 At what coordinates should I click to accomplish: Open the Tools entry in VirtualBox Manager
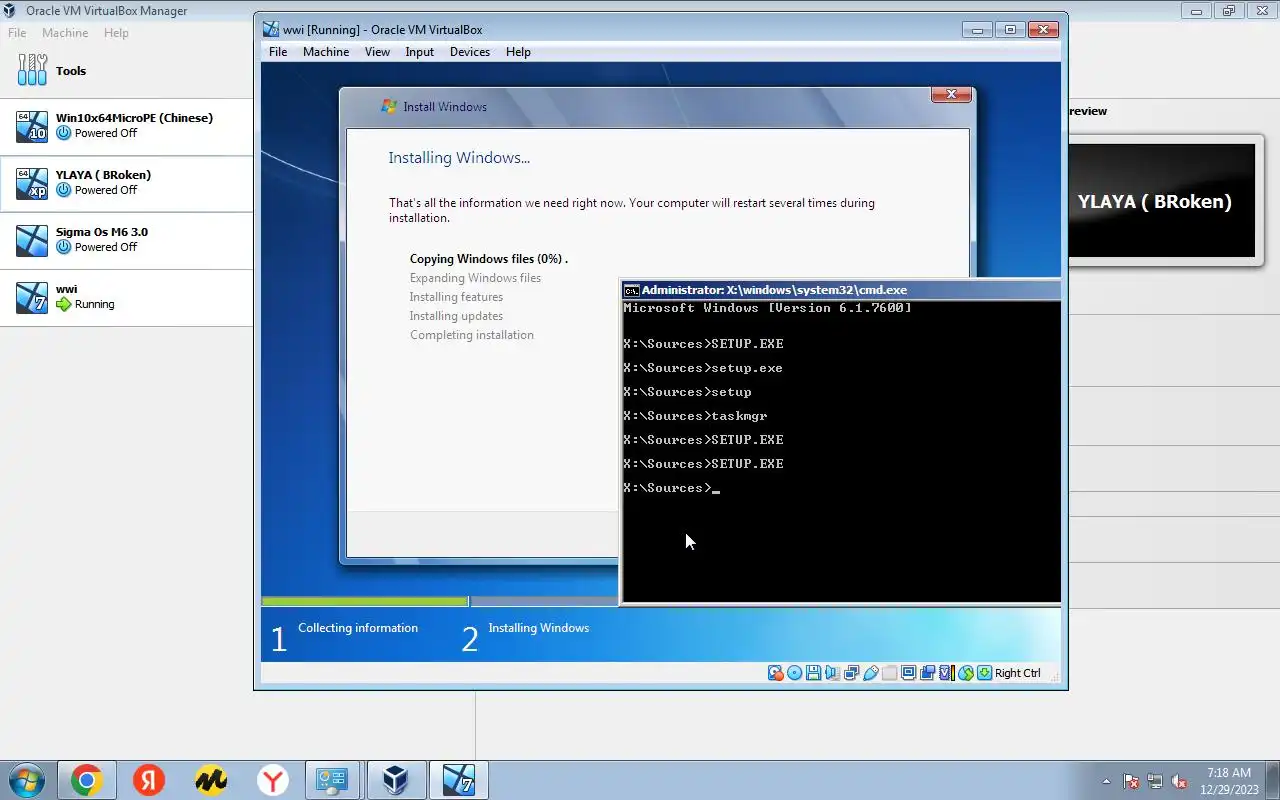pos(126,70)
